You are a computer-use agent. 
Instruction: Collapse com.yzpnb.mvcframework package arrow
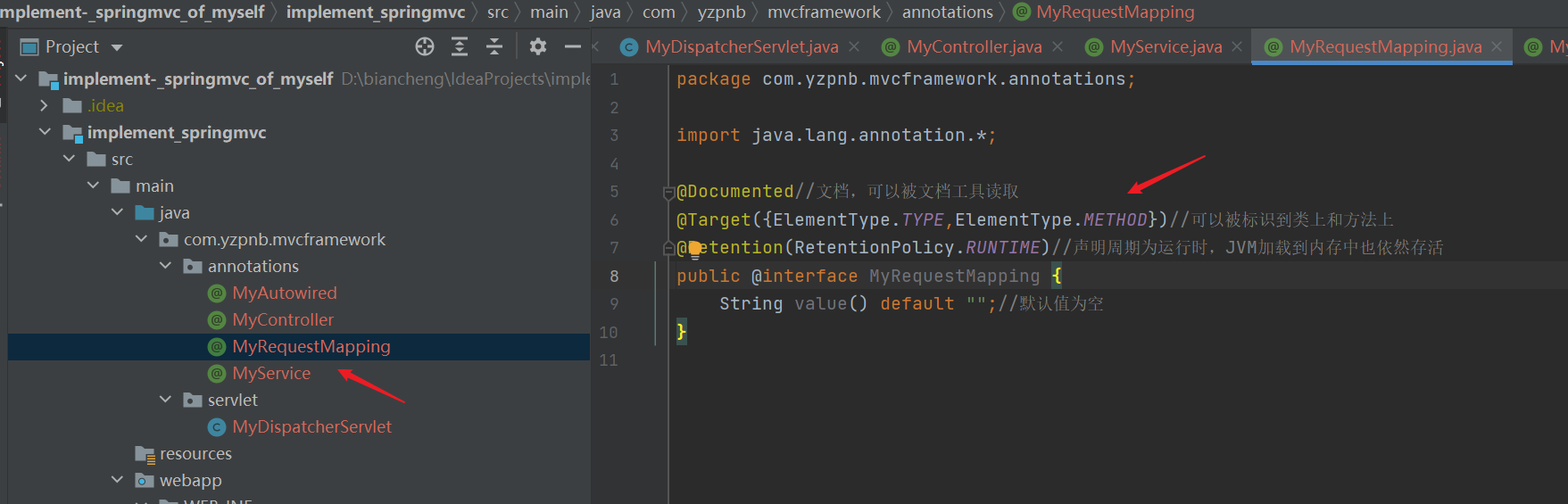pyautogui.click(x=141, y=239)
